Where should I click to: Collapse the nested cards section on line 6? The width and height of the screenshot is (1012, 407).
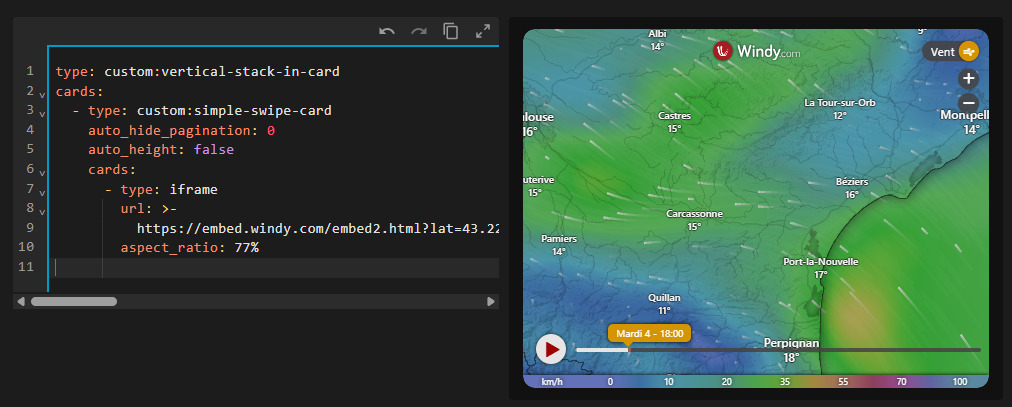pyautogui.click(x=42, y=171)
